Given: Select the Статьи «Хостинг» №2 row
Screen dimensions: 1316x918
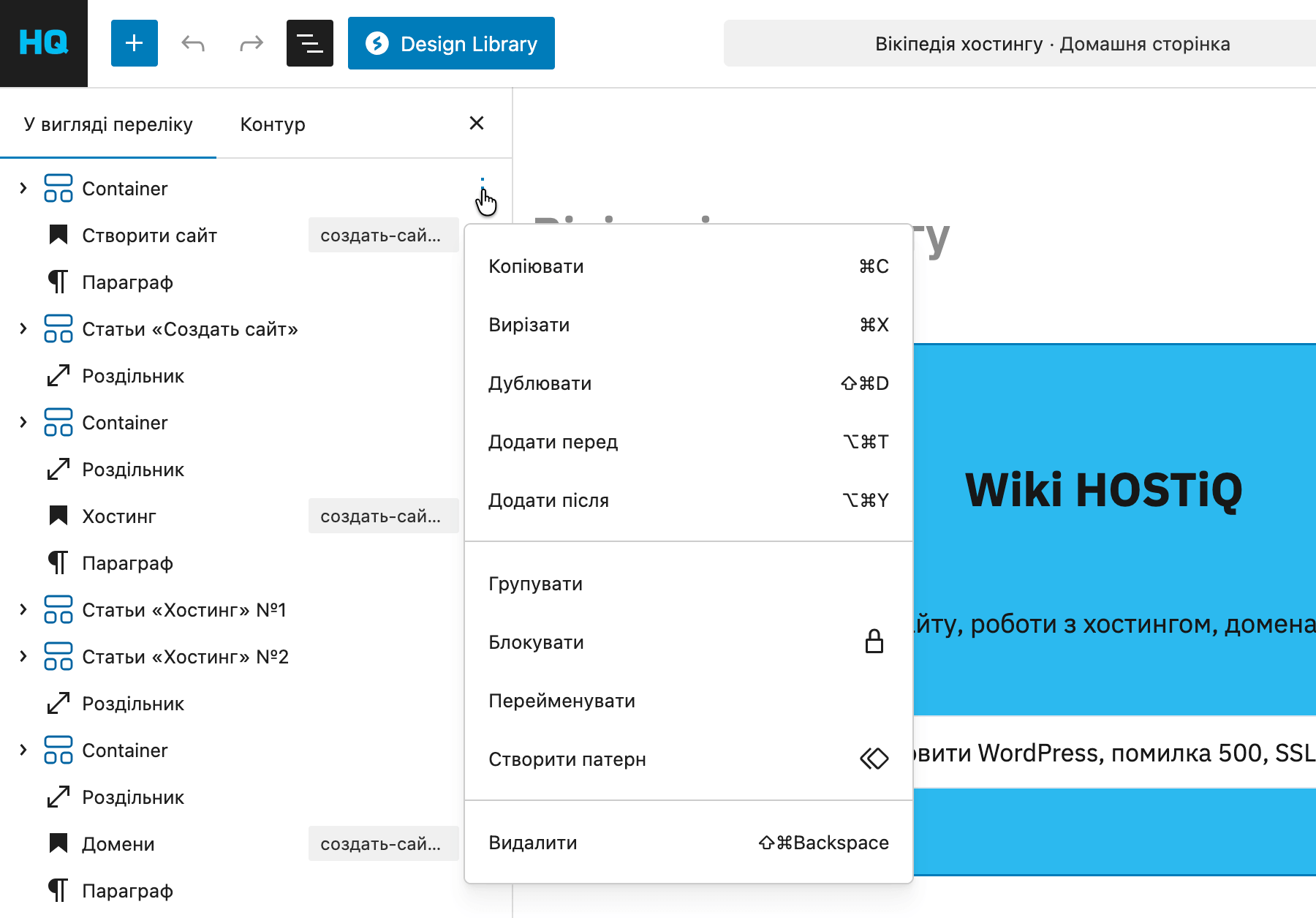Looking at the screenshot, I should click(x=186, y=657).
